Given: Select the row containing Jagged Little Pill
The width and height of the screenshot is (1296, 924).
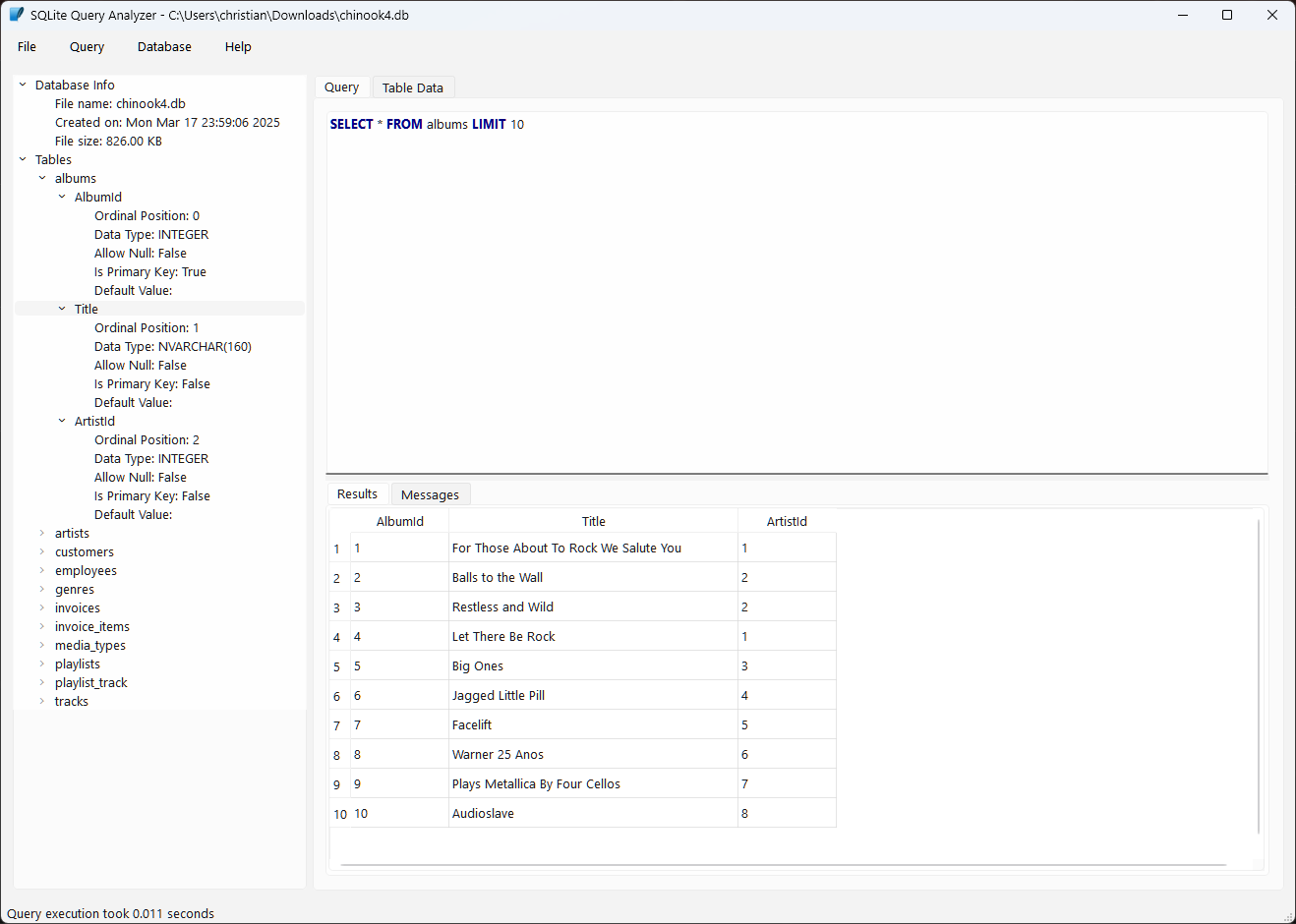Looking at the screenshot, I should coord(590,695).
